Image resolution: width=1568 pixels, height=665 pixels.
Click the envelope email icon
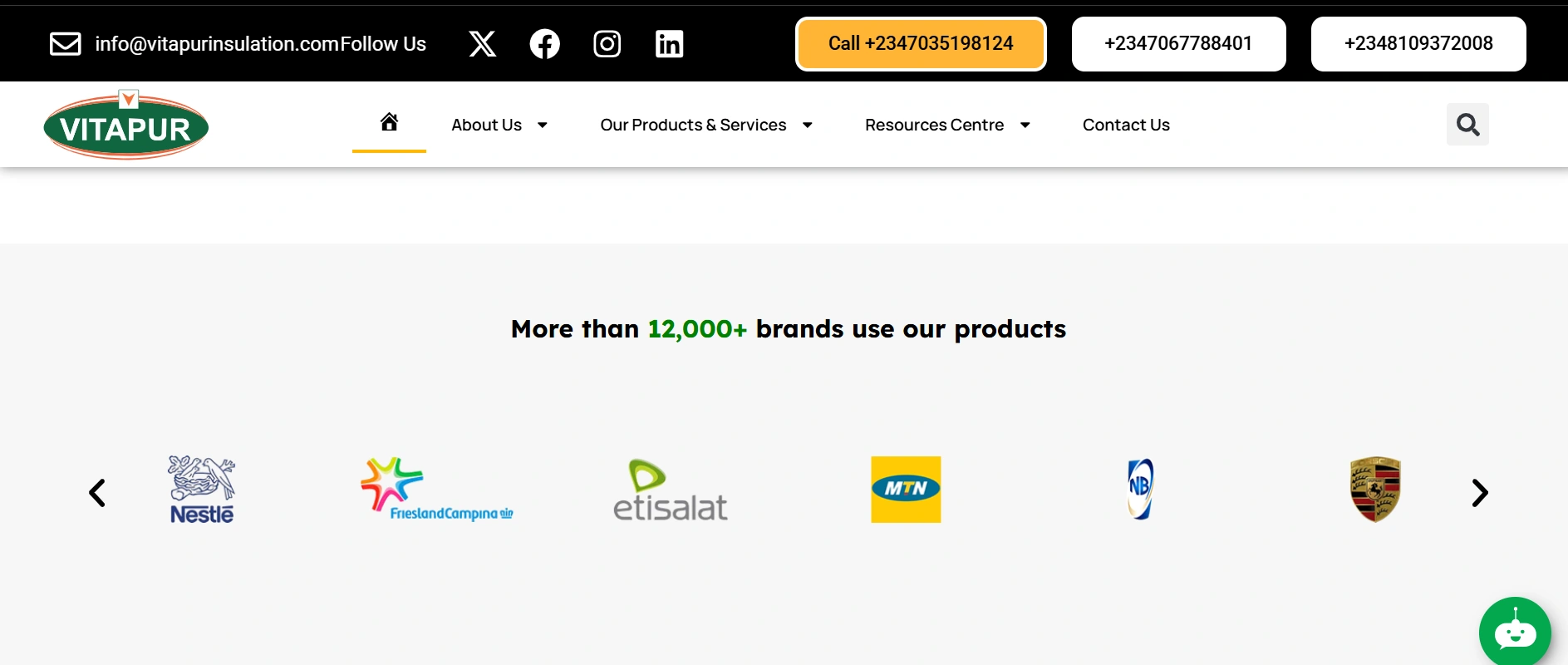66,44
